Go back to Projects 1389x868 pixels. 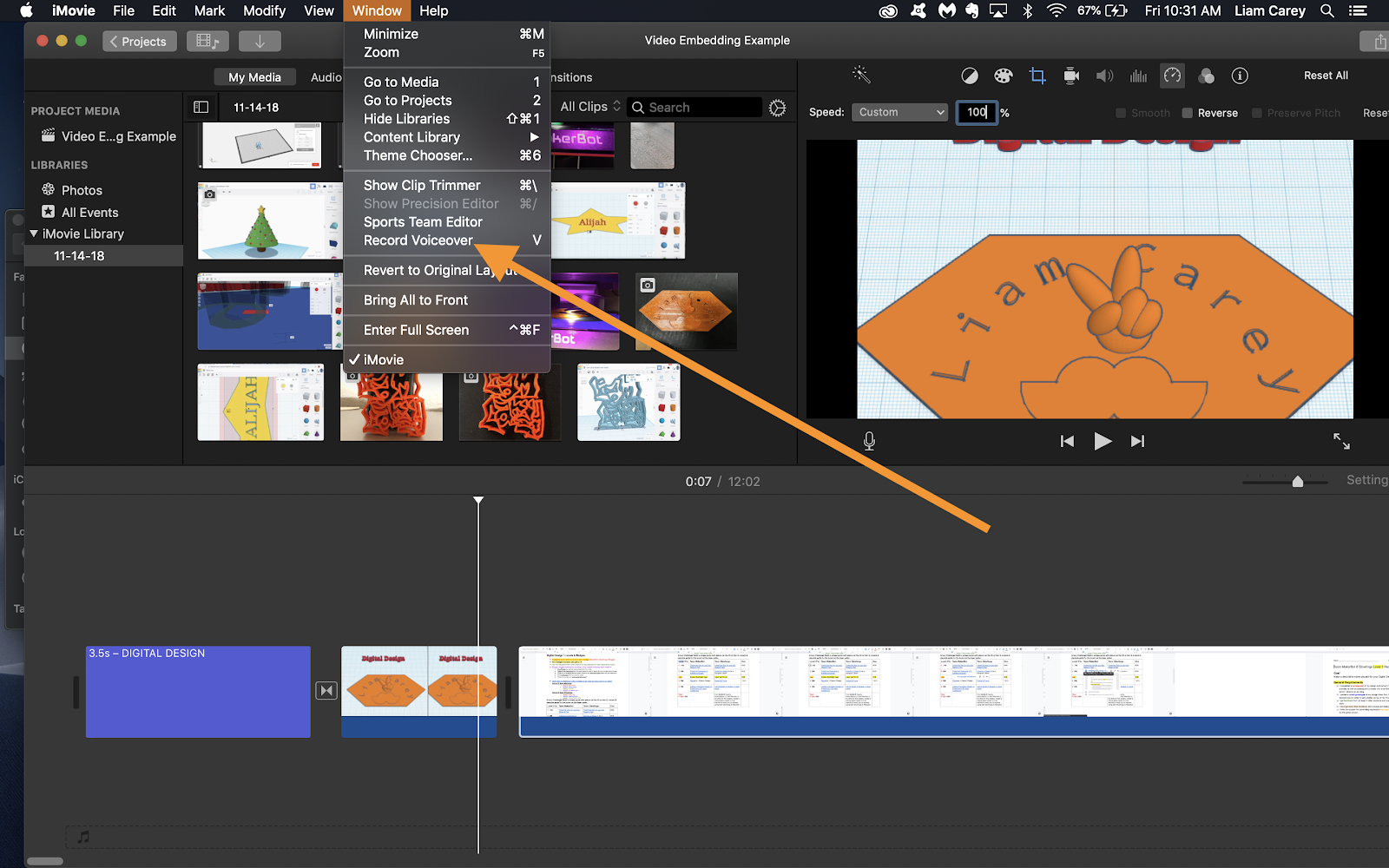point(139,41)
